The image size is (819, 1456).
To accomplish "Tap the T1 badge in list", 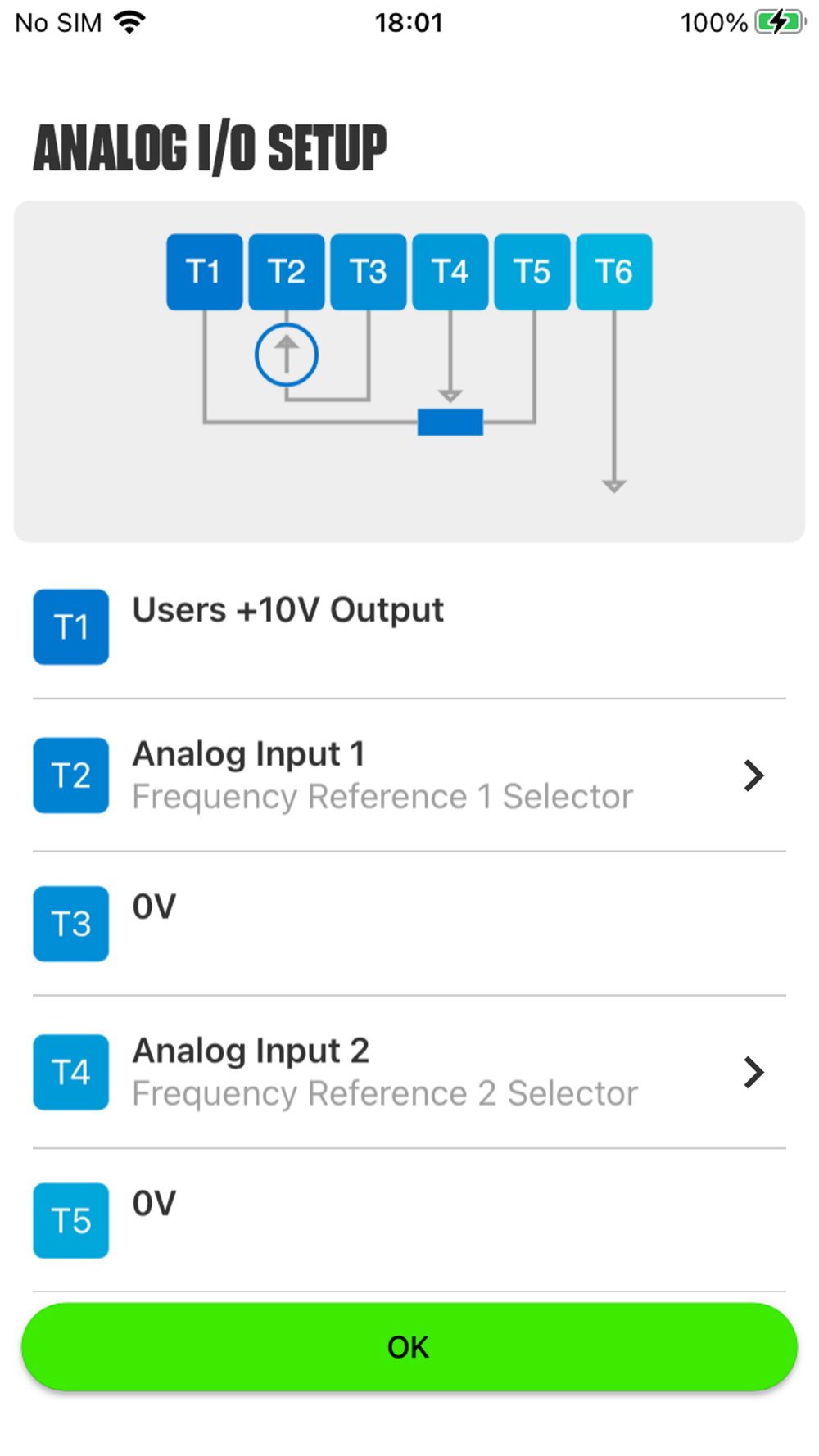I will 71,627.
